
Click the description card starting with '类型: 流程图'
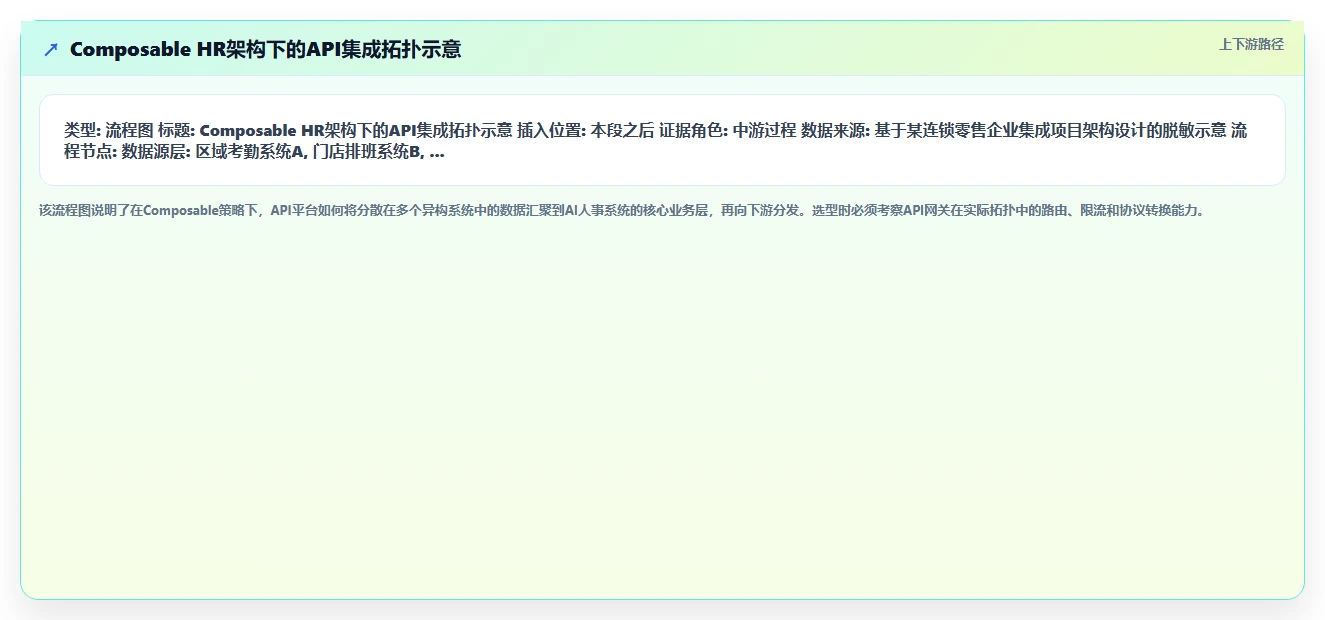pos(662,140)
